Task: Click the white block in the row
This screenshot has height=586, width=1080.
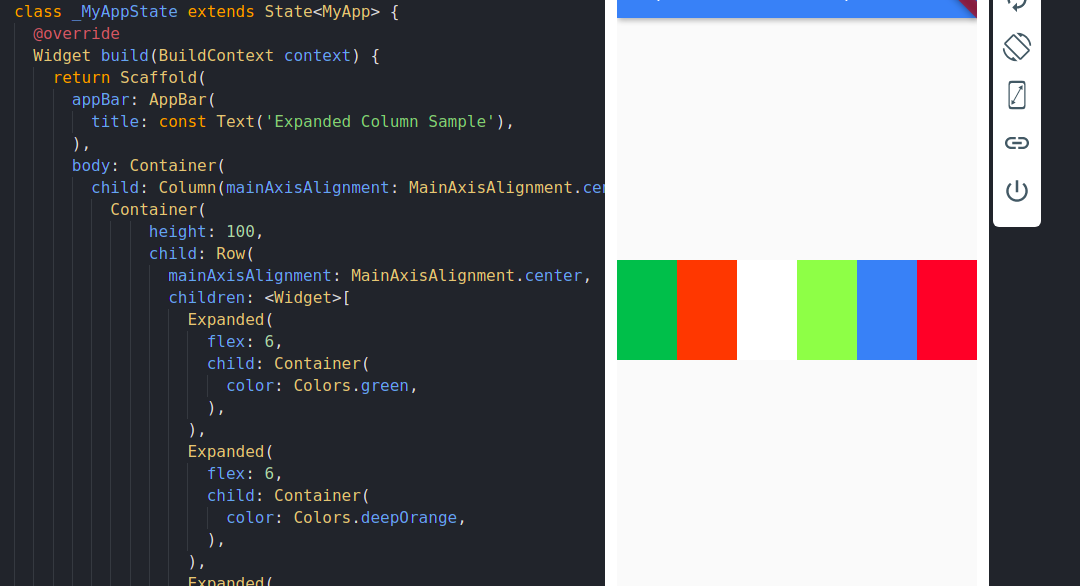Action: (x=767, y=310)
